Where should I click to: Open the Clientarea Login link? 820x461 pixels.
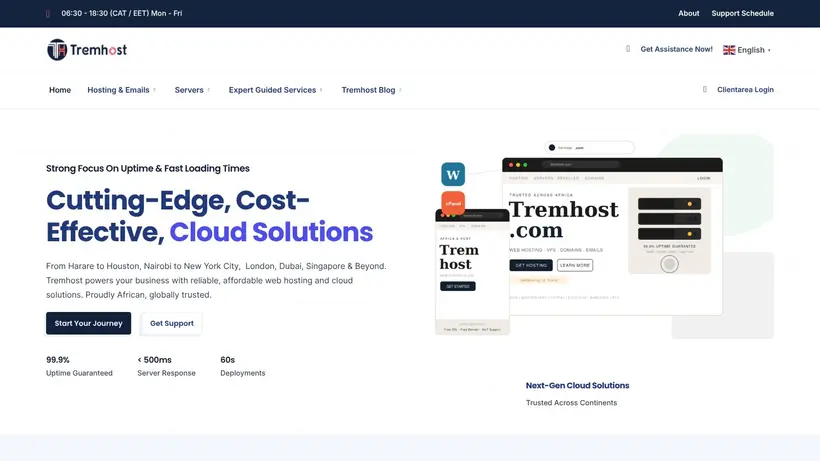[745, 89]
